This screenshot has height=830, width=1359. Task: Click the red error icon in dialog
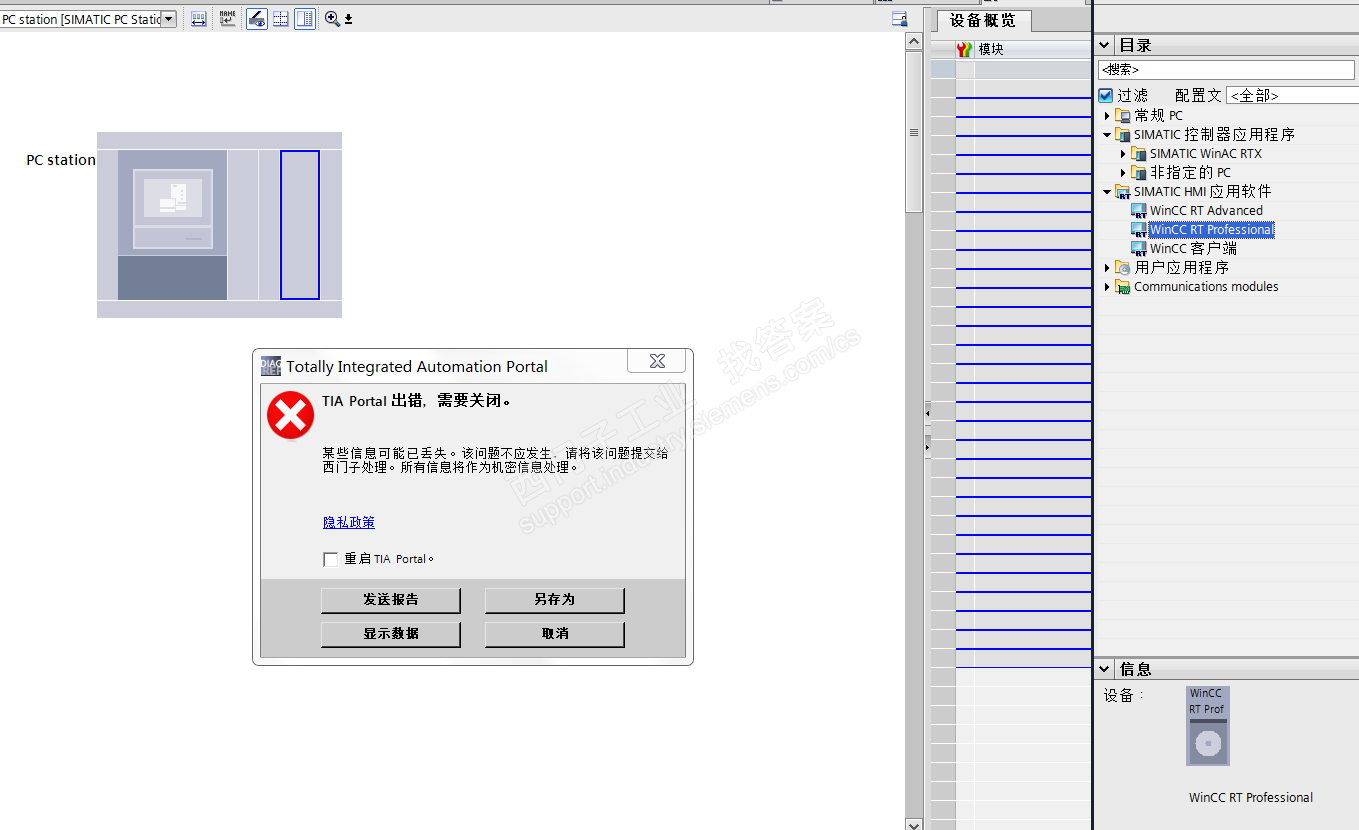click(291, 415)
